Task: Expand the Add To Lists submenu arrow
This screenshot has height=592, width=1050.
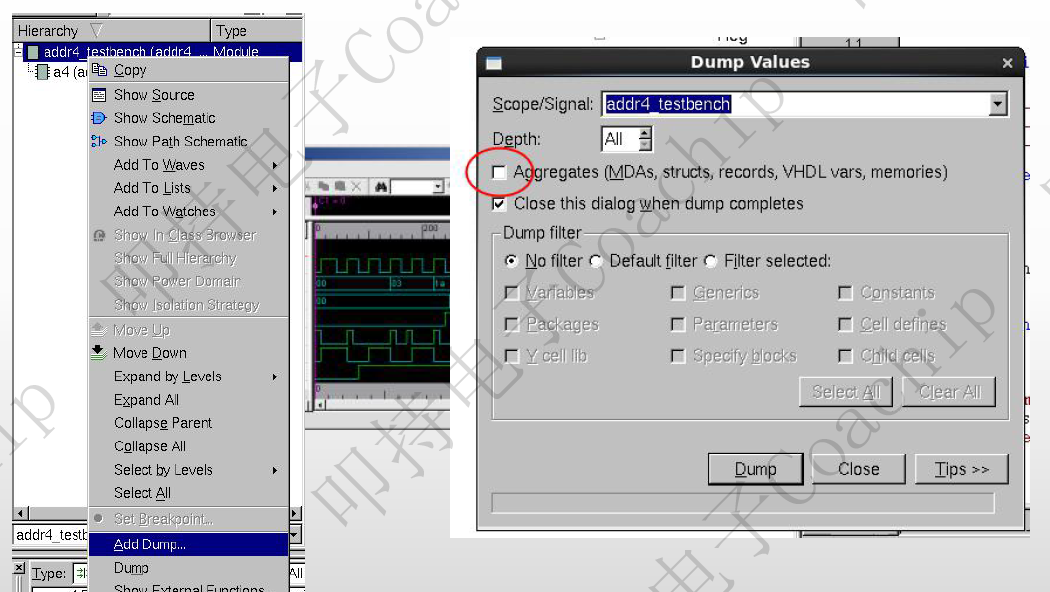Action: coord(275,189)
